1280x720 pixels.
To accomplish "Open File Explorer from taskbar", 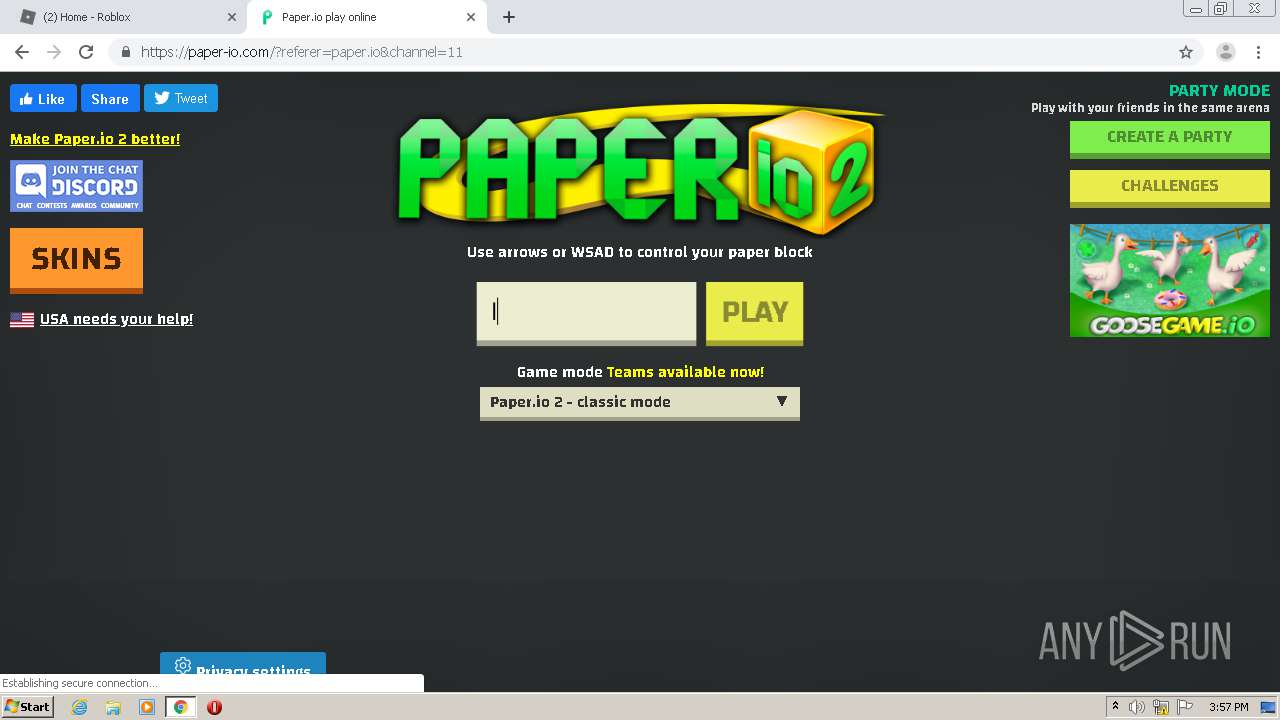I will coord(113,707).
